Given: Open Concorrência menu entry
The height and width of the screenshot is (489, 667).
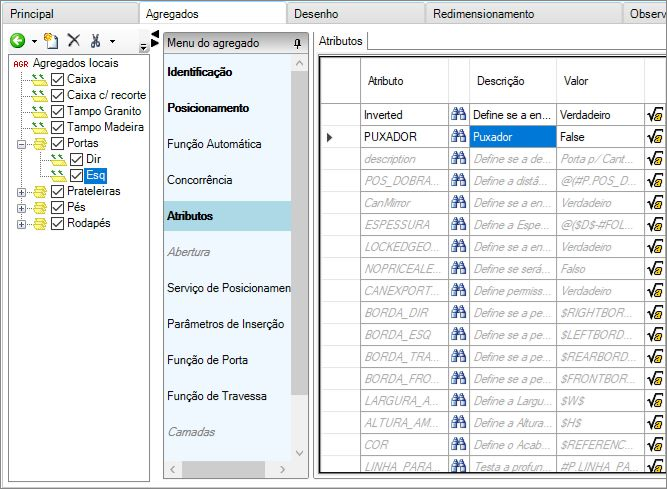Looking at the screenshot, I should 200,180.
